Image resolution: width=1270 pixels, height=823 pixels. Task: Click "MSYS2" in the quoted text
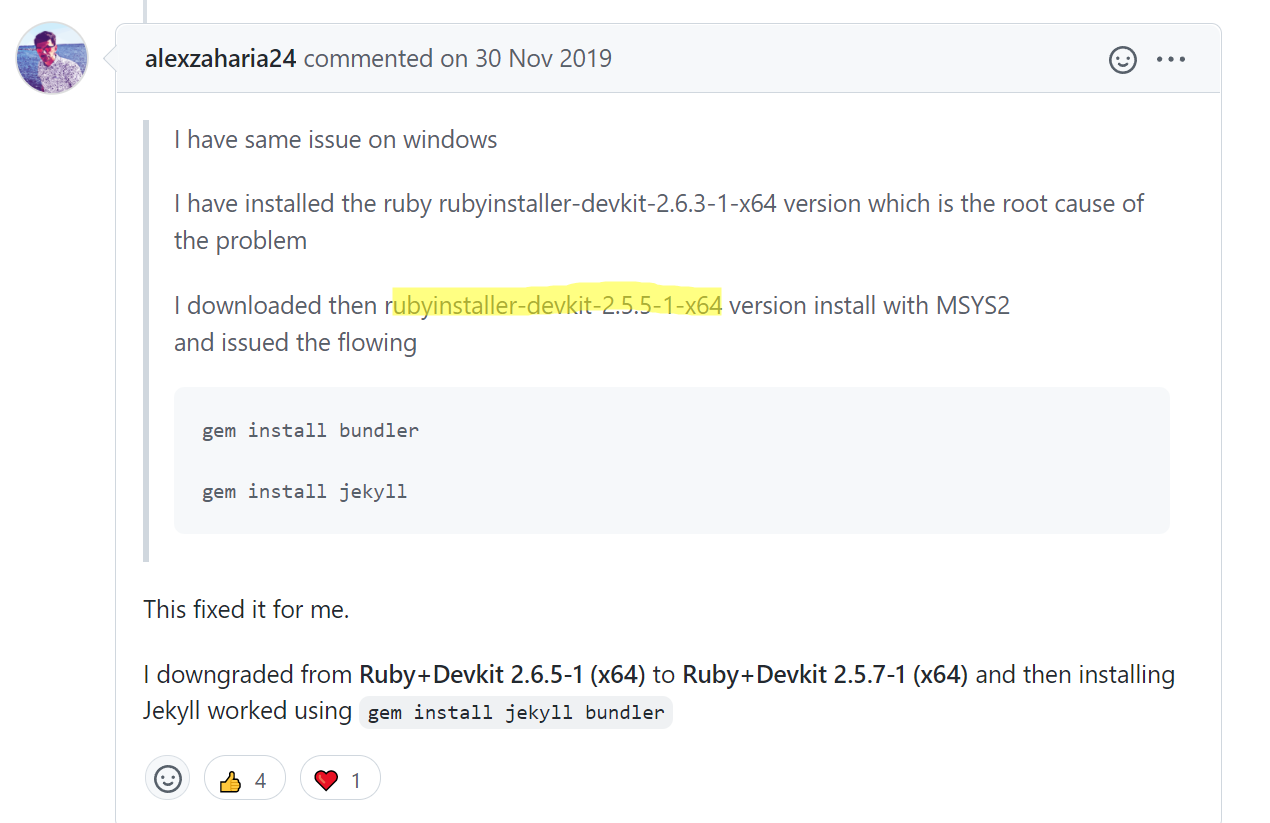[x=972, y=305]
